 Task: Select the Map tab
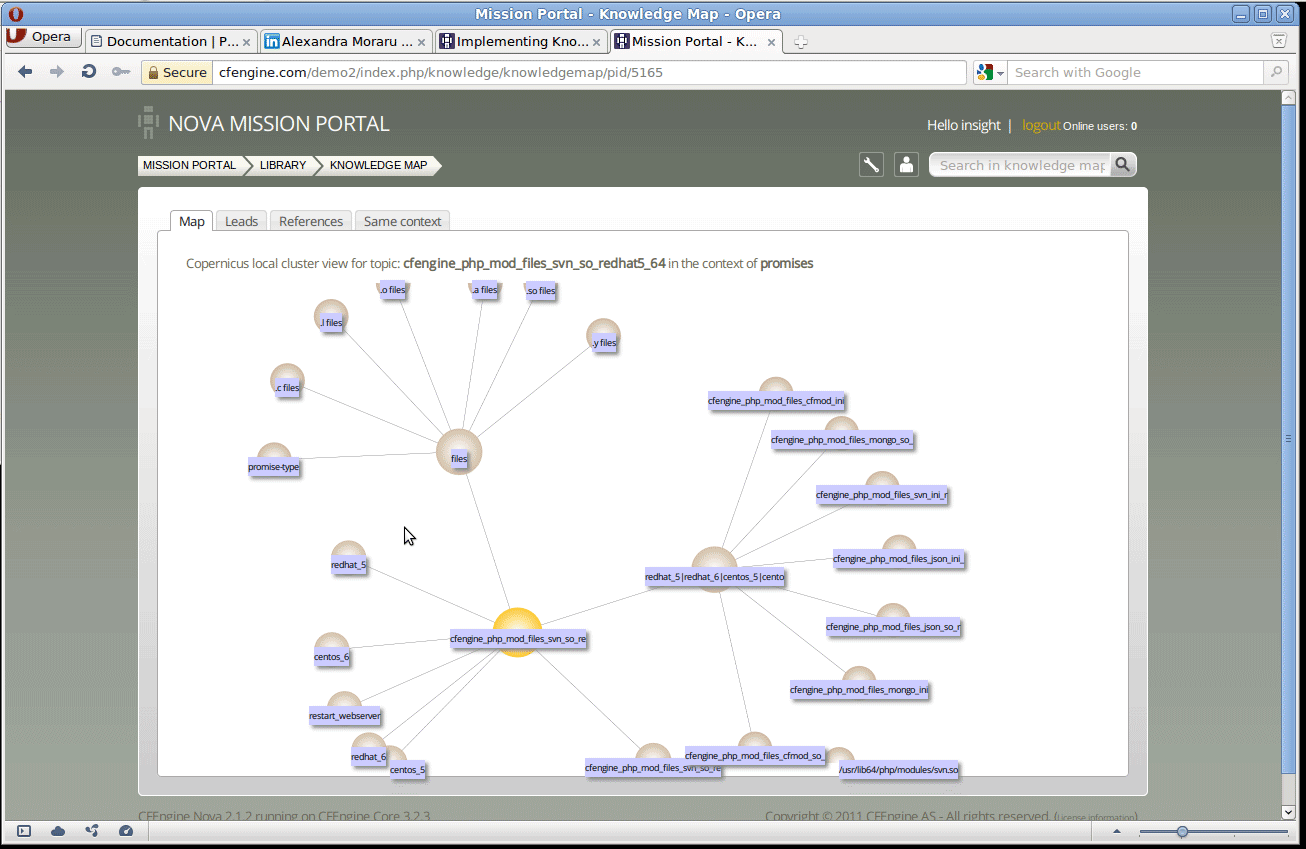tap(192, 221)
